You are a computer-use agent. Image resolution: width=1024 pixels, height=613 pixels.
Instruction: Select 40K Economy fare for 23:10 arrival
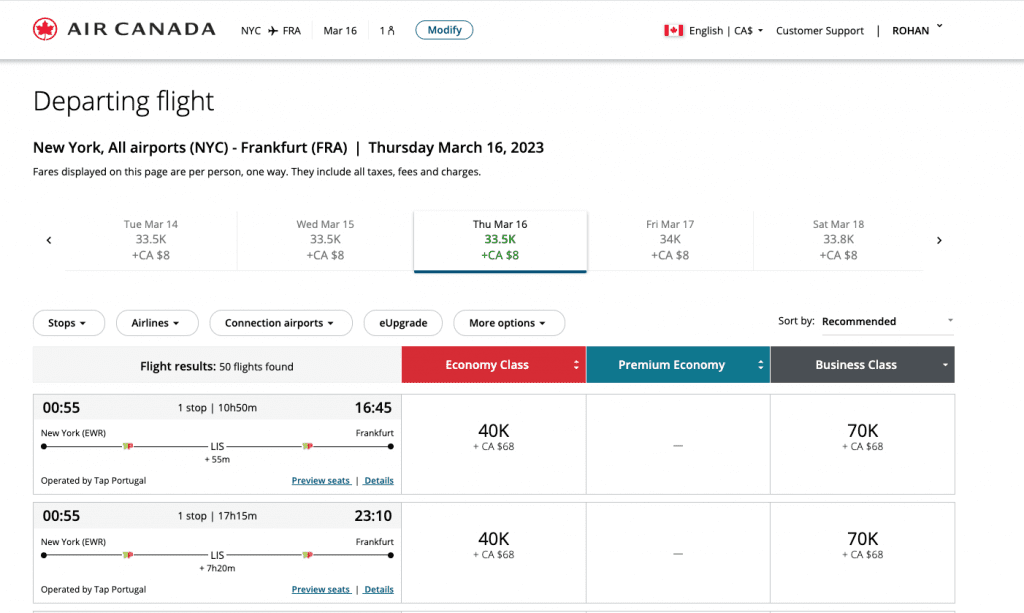coord(494,553)
